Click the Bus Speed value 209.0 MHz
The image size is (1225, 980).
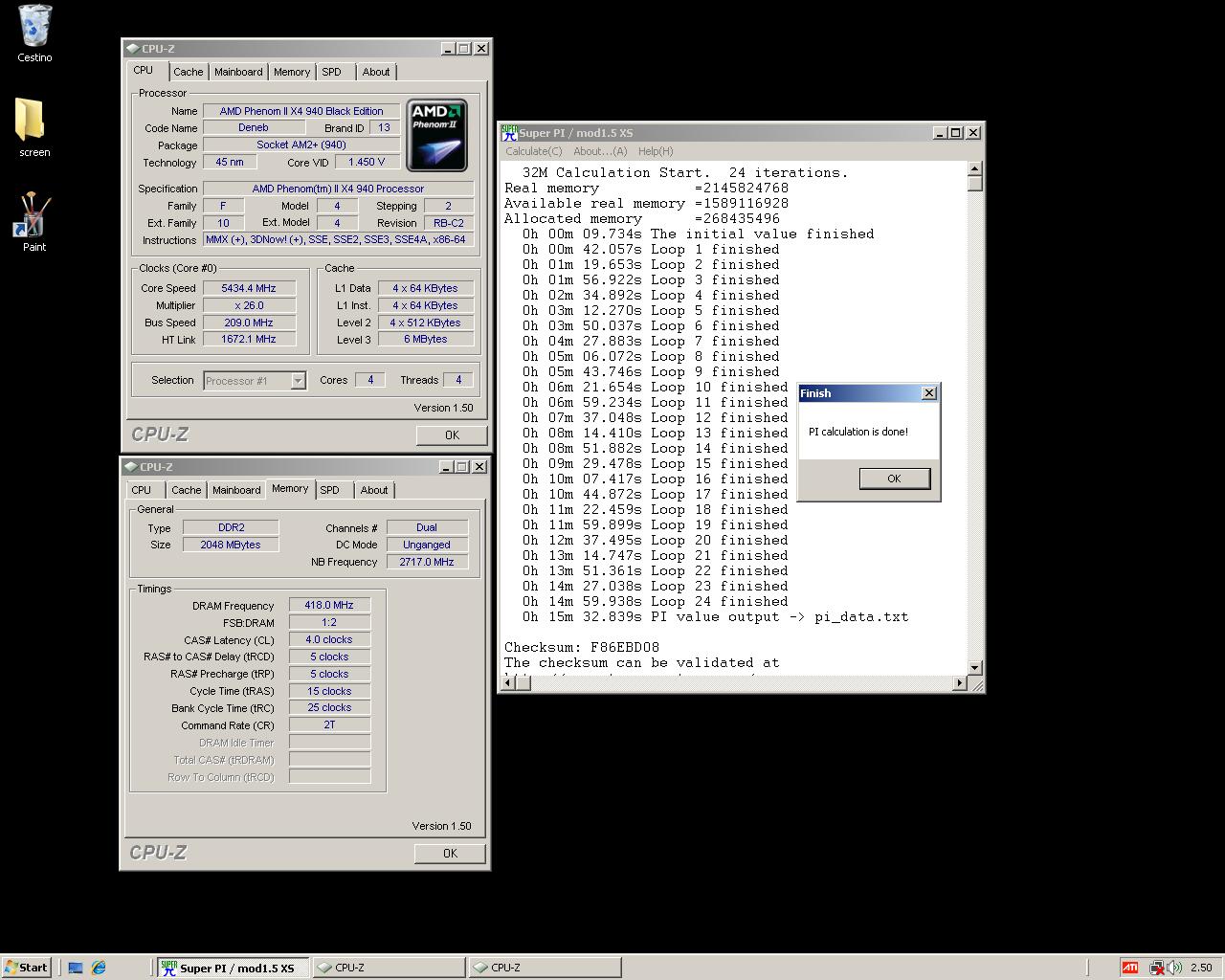click(x=248, y=323)
